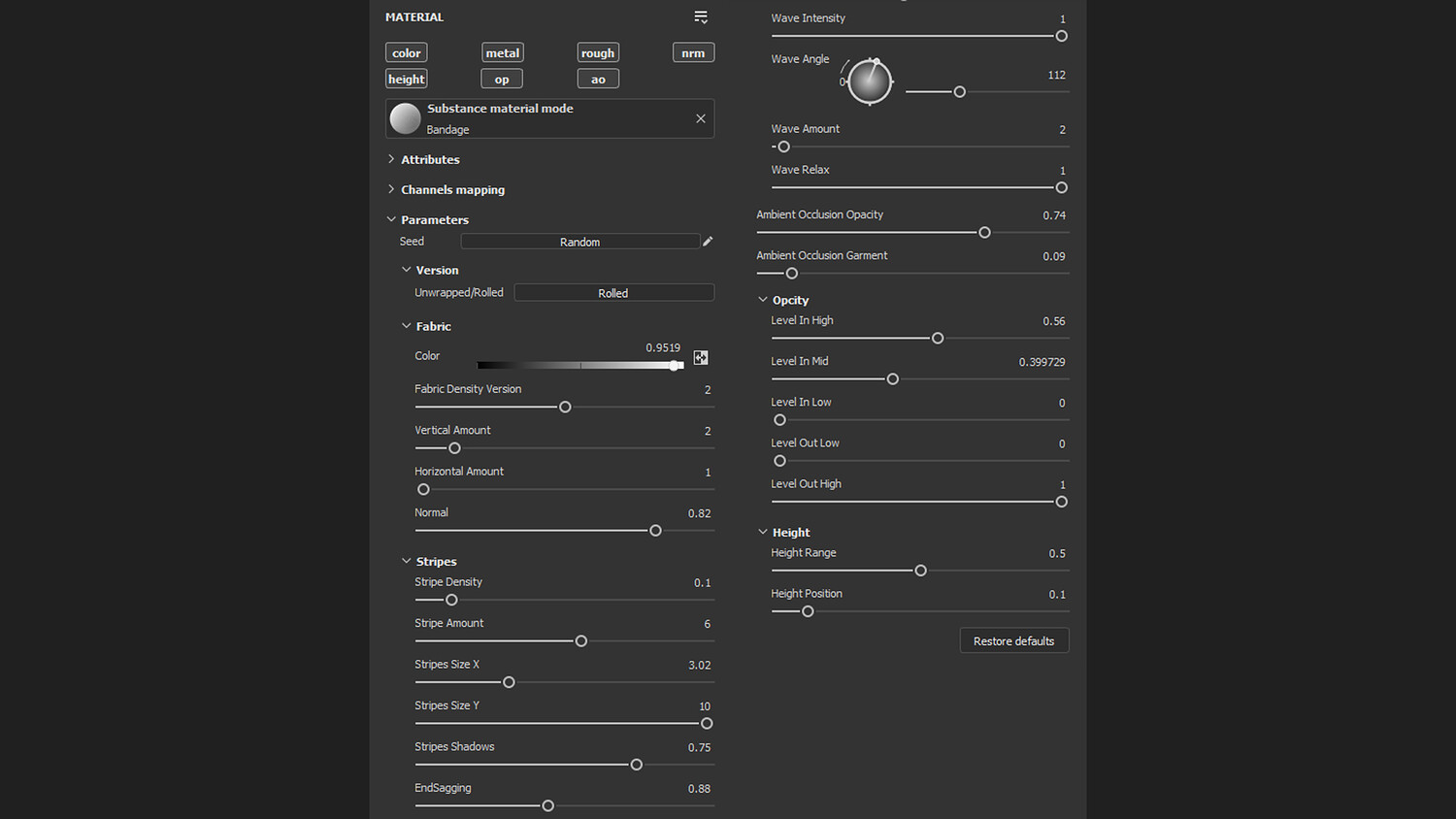This screenshot has width=1456, height=819.
Task: Rotate the Wave Angle dial knob
Action: (x=870, y=82)
